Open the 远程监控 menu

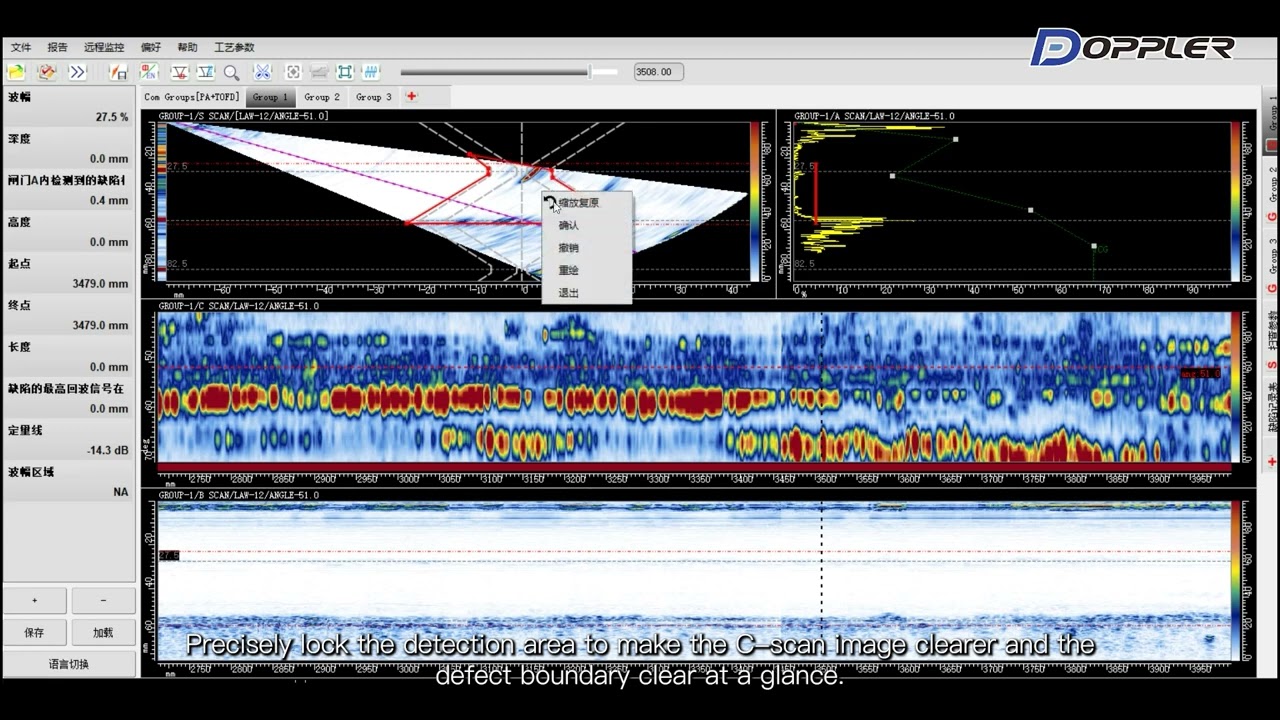point(104,47)
